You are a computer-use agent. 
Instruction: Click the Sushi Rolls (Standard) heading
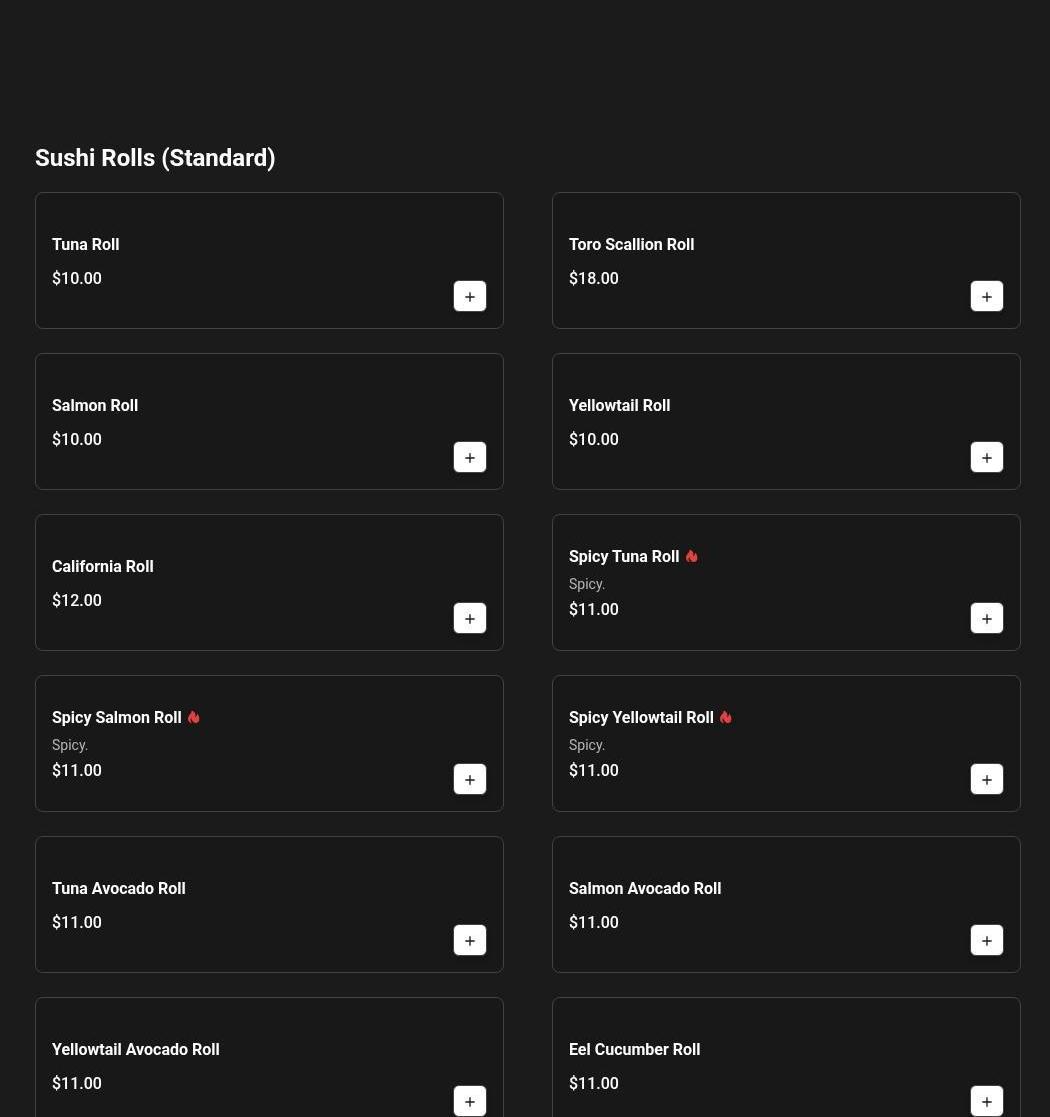click(155, 158)
